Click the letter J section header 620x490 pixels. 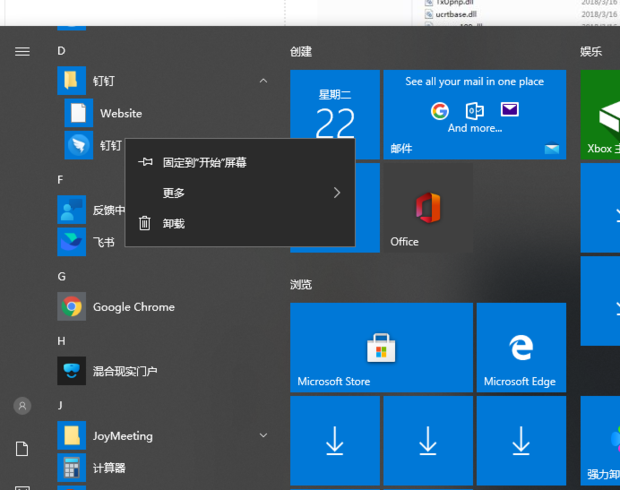[60, 405]
